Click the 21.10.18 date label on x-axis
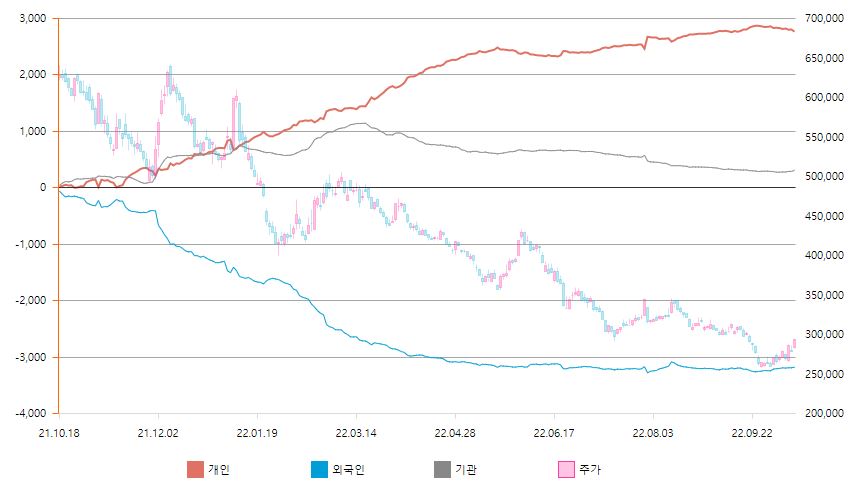This screenshot has width=859, height=496. 58,432
